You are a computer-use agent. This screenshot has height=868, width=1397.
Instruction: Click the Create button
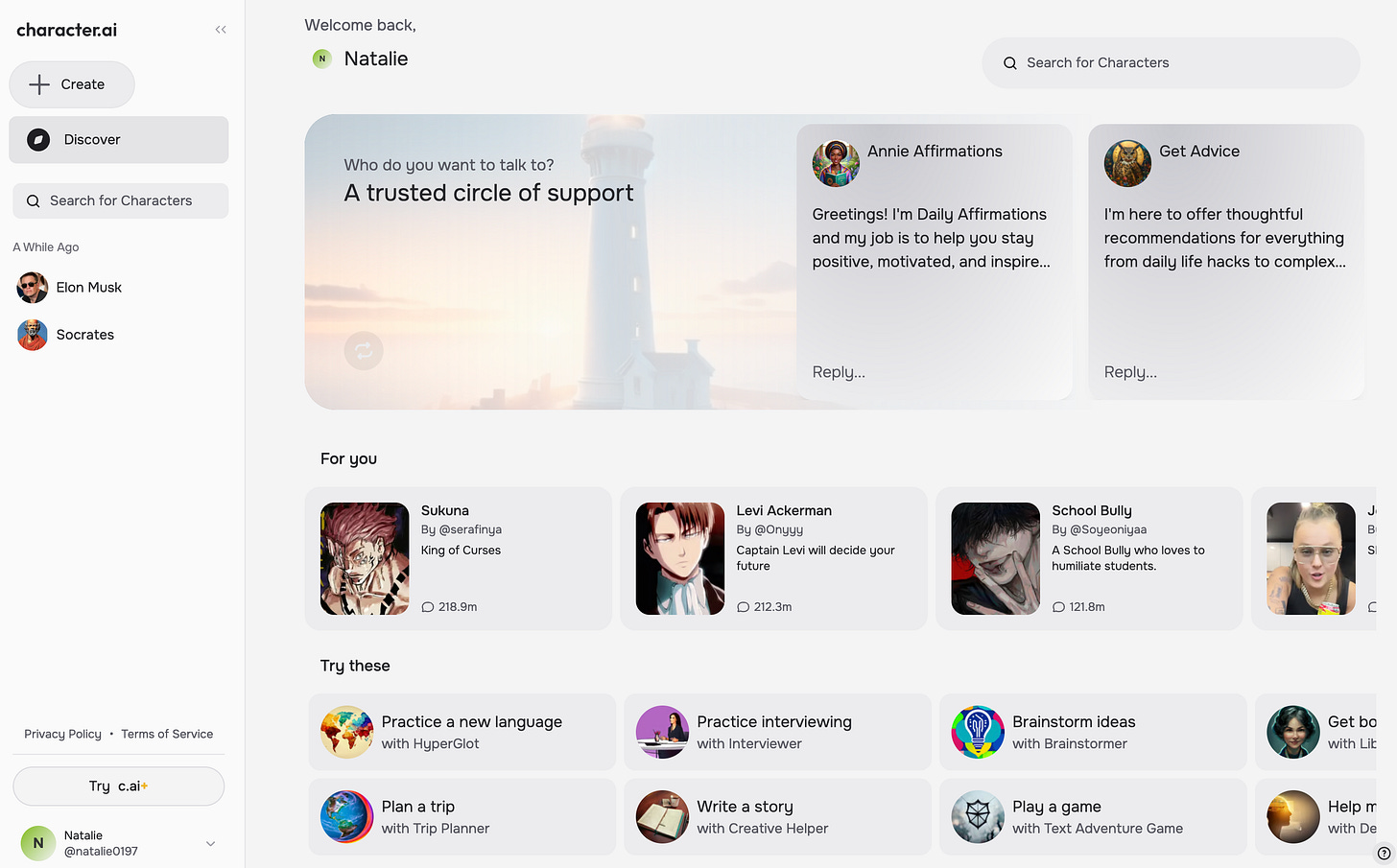[72, 84]
